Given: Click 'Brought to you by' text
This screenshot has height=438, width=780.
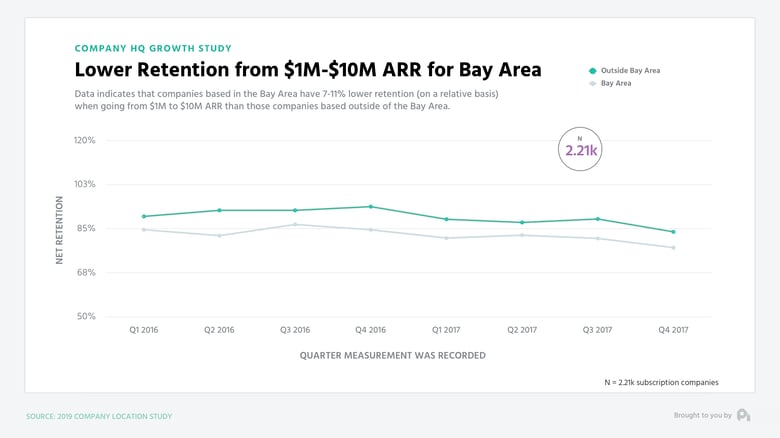Looking at the screenshot, I should point(702,415).
